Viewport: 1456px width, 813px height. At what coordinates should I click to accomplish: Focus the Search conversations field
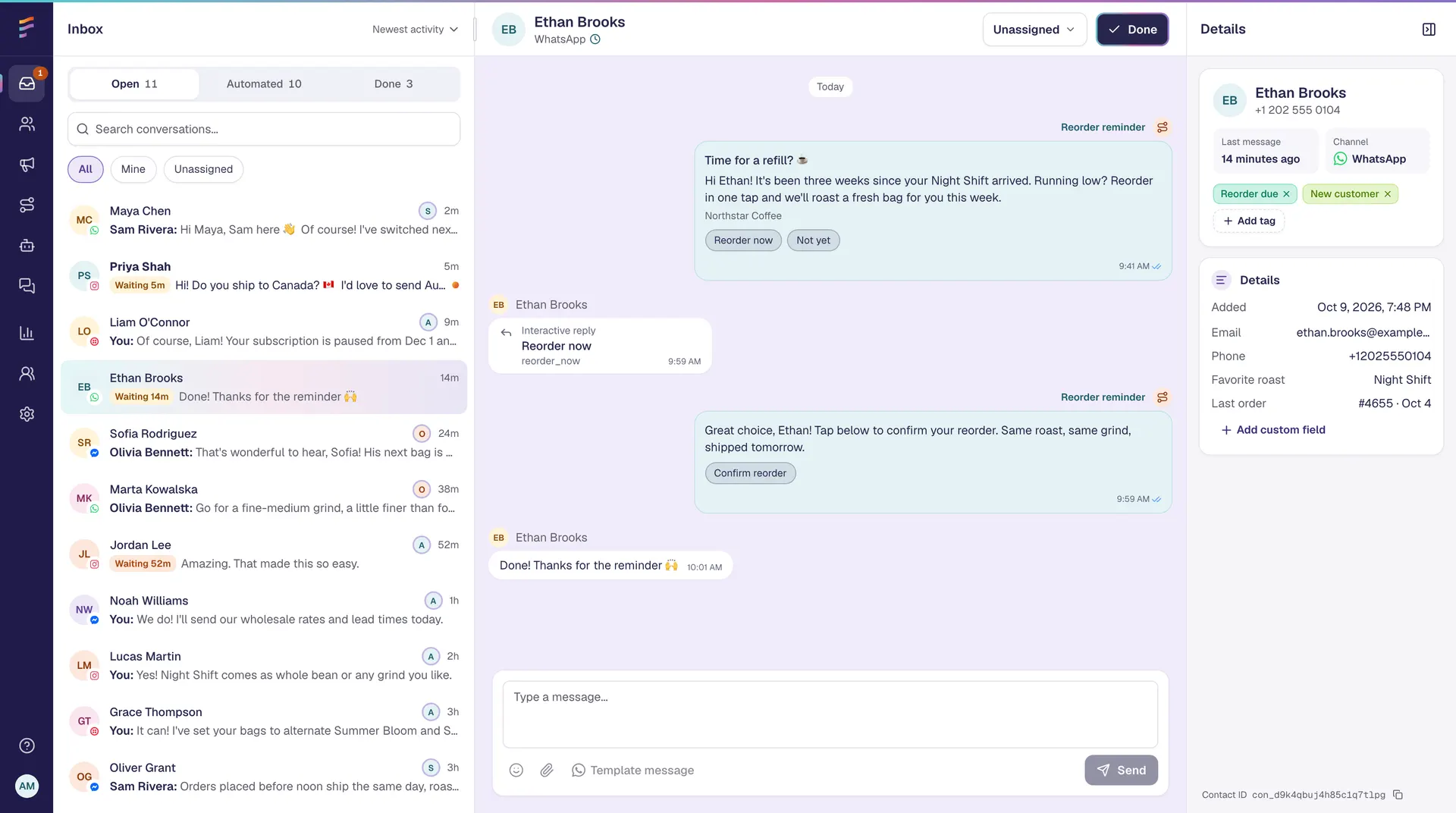264,129
